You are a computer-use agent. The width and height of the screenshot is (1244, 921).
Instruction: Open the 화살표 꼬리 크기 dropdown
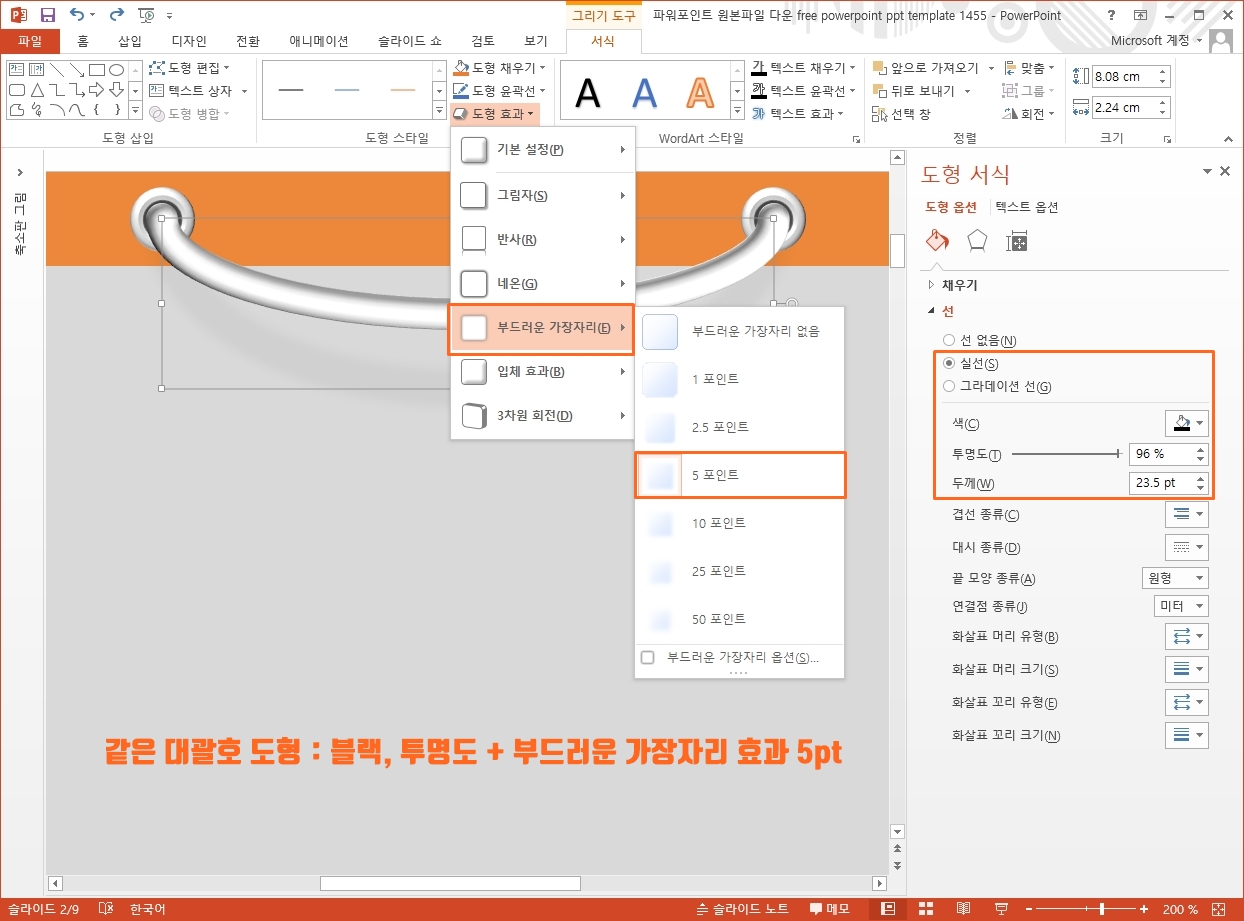[1187, 735]
